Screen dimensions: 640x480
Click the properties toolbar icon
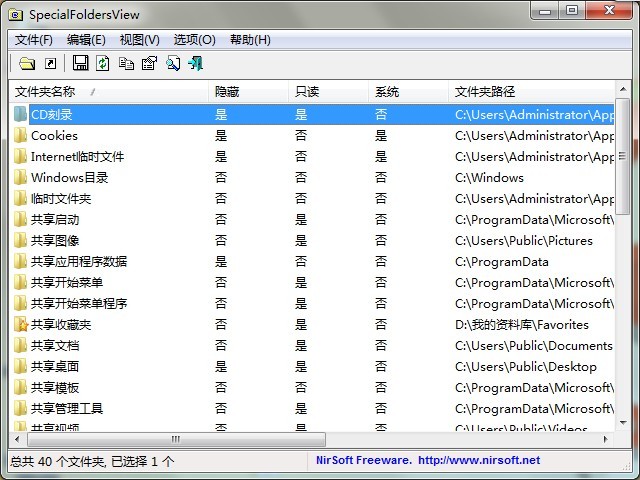click(149, 64)
